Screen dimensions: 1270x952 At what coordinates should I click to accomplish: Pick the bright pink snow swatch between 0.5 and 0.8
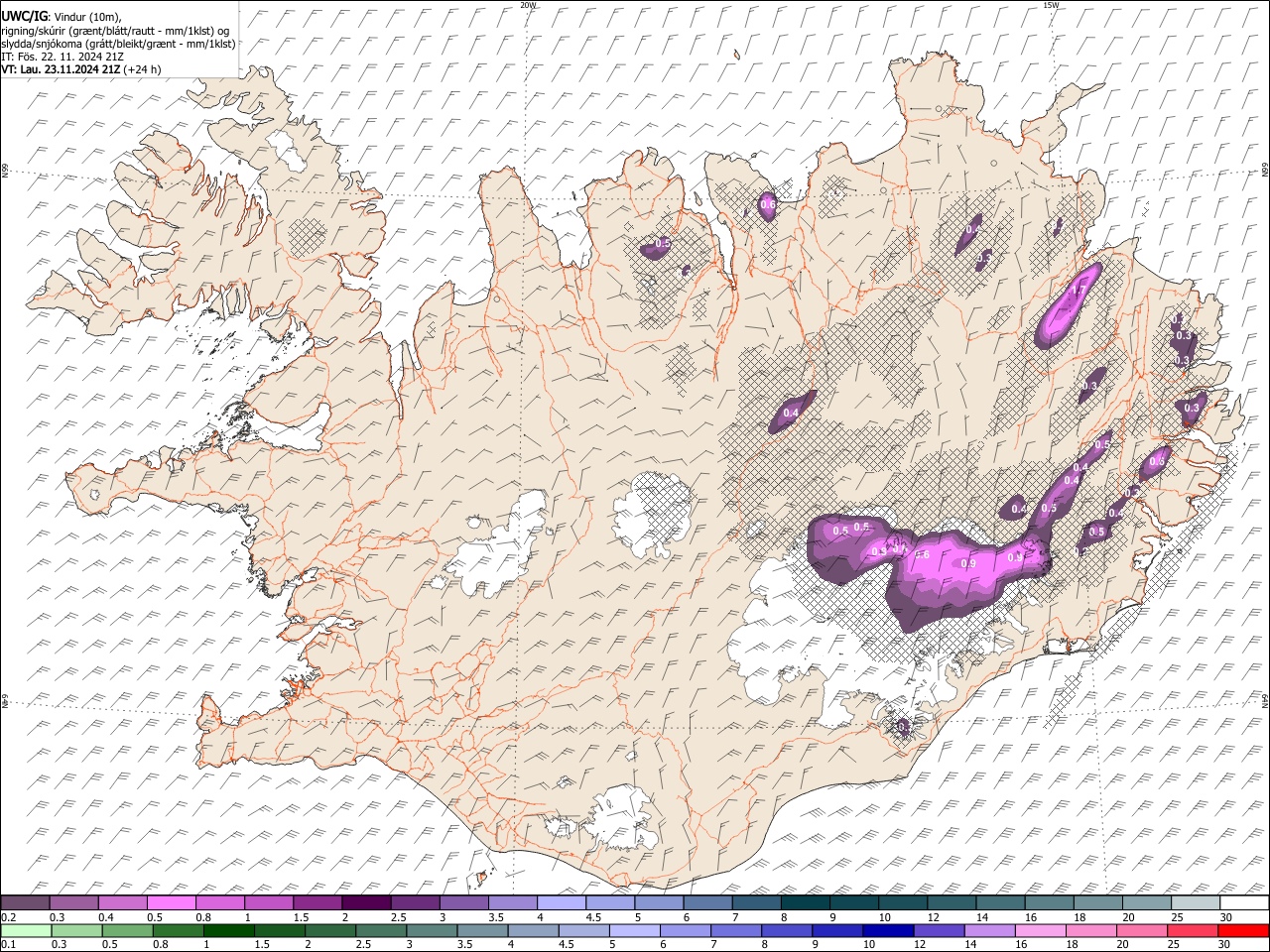(x=171, y=903)
